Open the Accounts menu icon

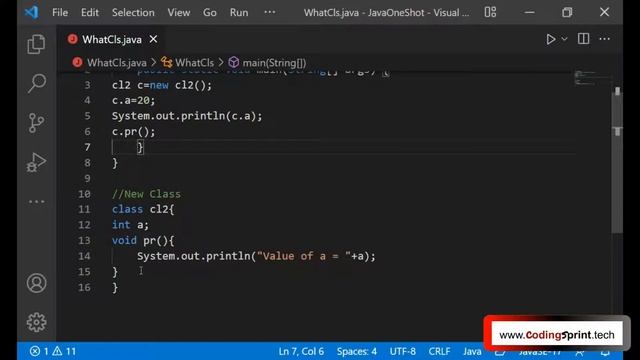click(36, 283)
